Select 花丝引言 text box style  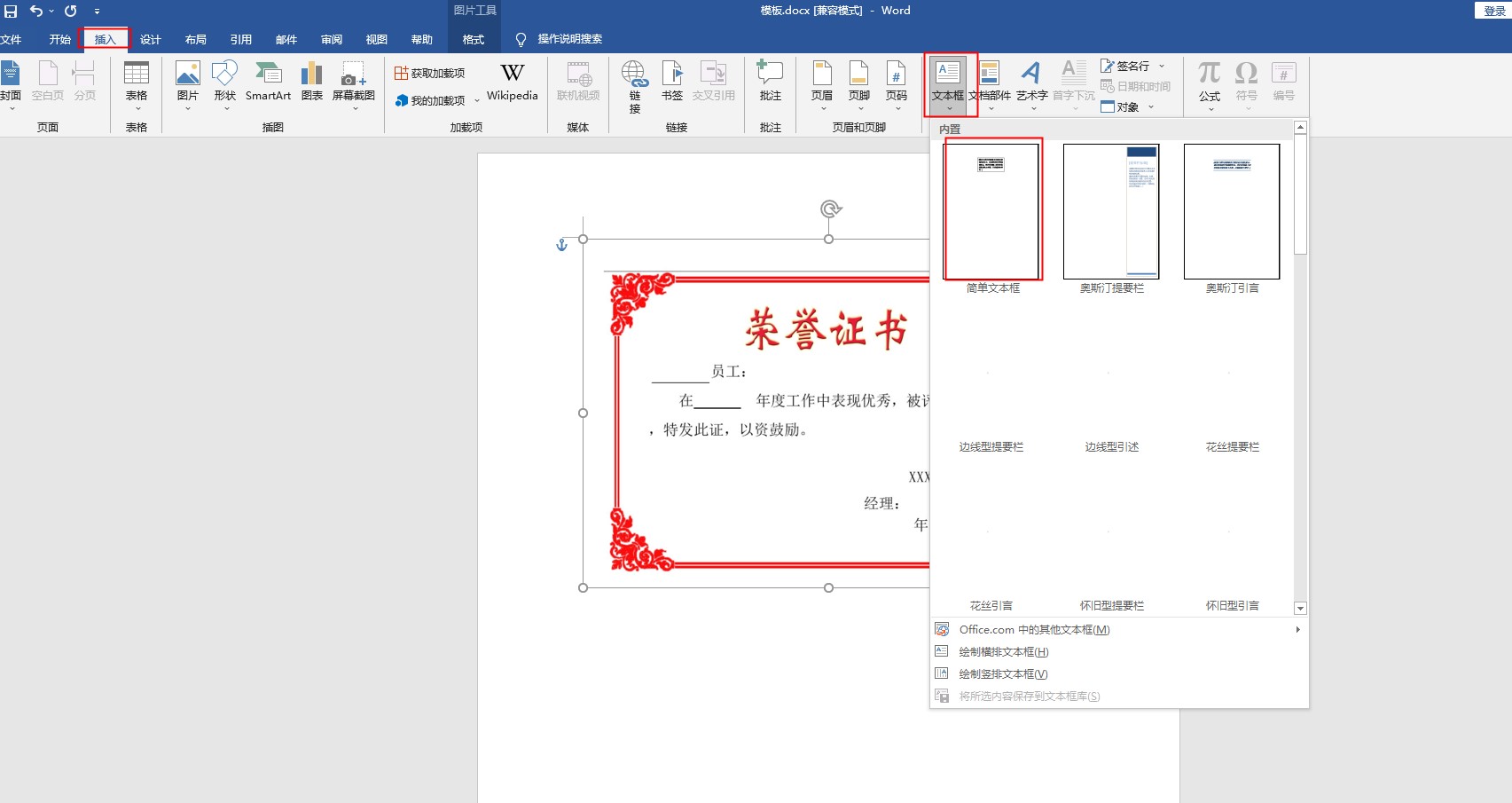click(991, 605)
